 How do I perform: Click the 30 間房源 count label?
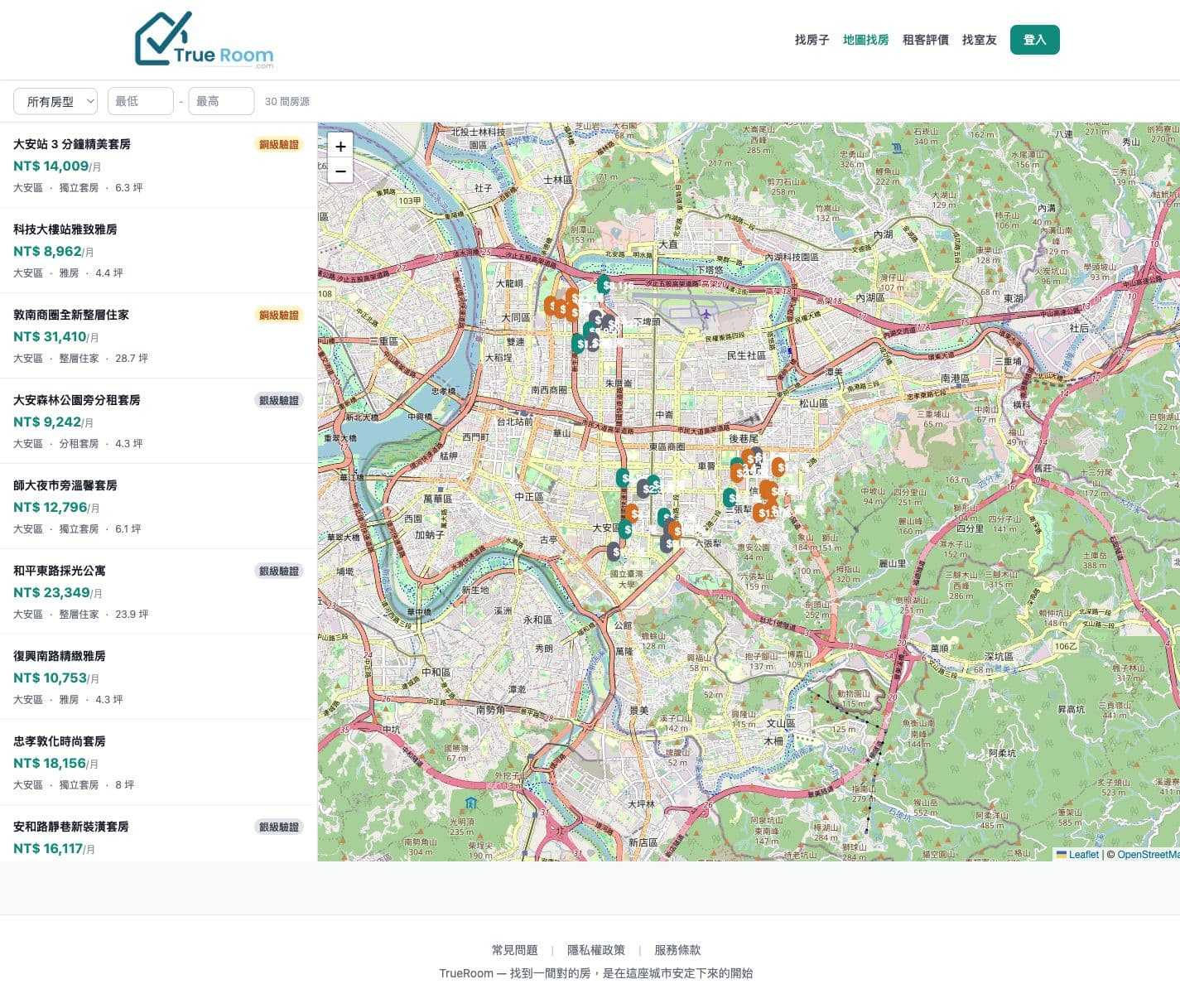click(x=287, y=101)
